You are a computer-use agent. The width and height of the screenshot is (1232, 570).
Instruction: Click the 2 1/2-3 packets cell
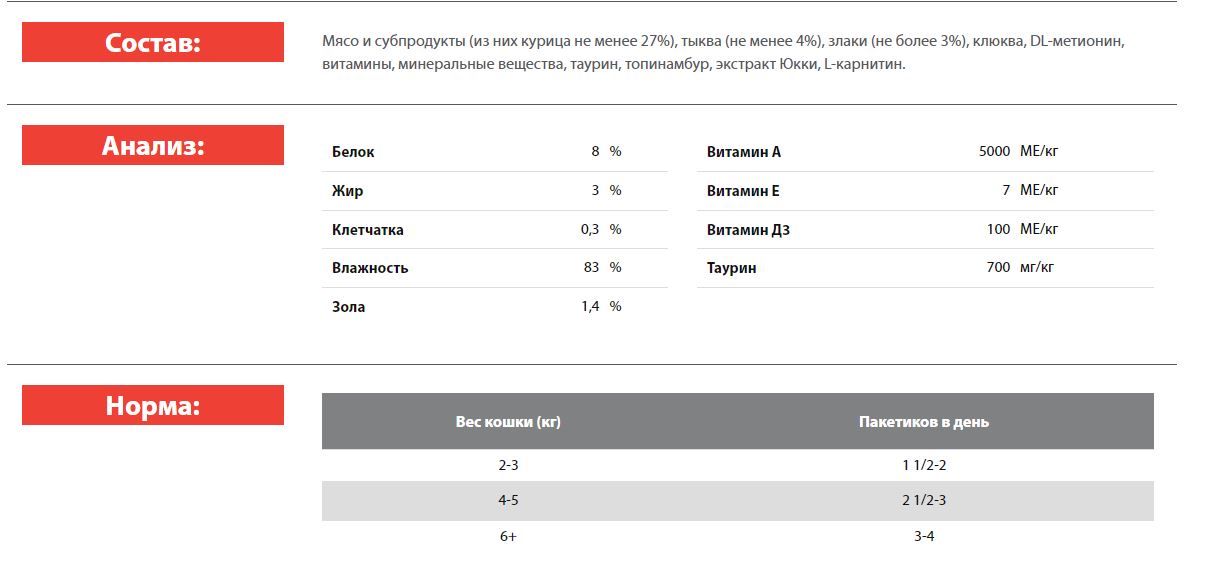(924, 500)
